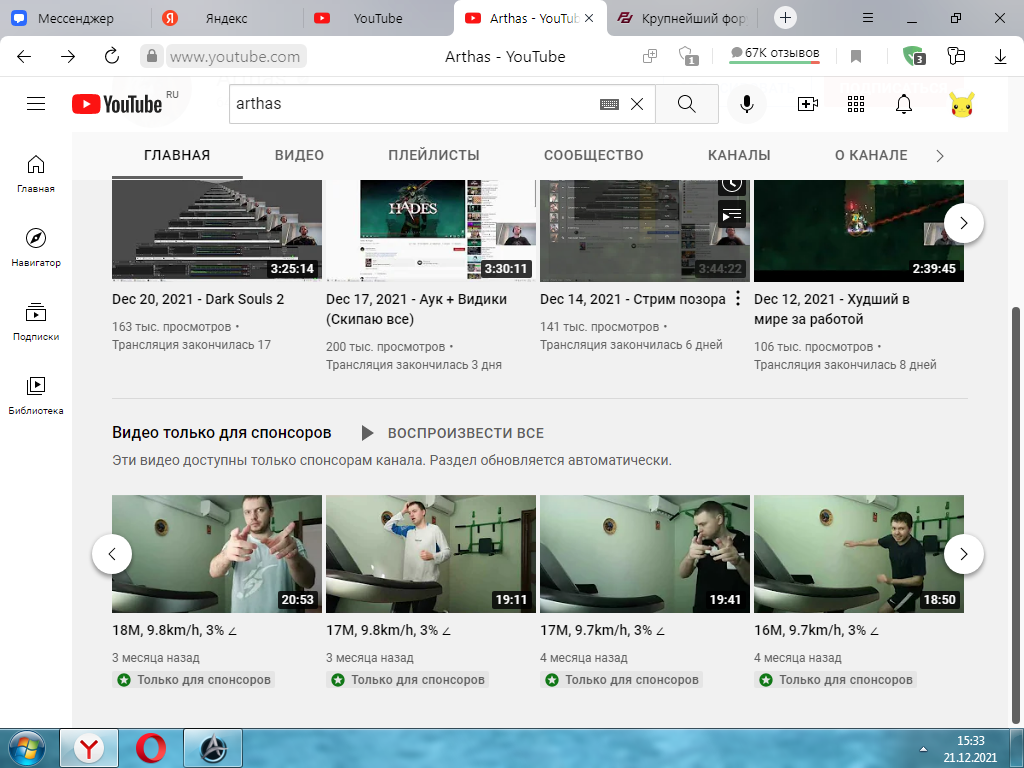The width and height of the screenshot is (1024, 768).
Task: Show previous sponsor-only videos with left arrow
Action: click(x=112, y=553)
